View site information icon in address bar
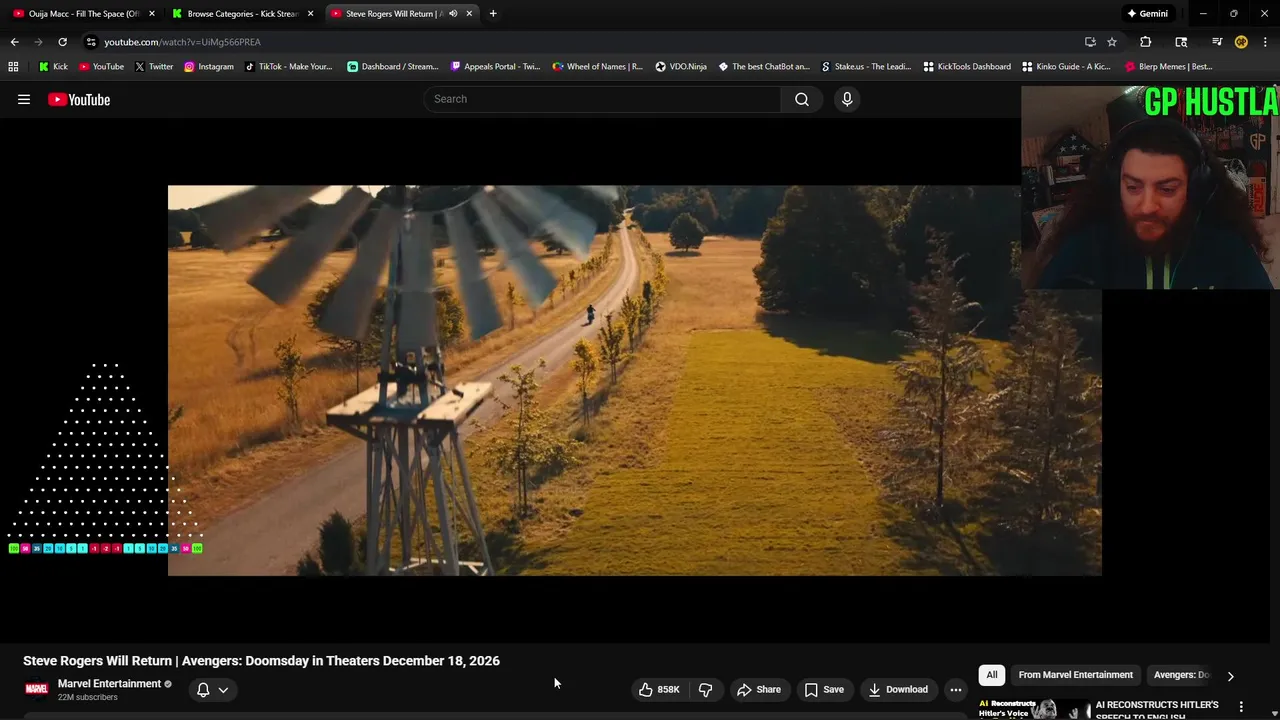This screenshot has width=1280, height=720. pos(91,42)
